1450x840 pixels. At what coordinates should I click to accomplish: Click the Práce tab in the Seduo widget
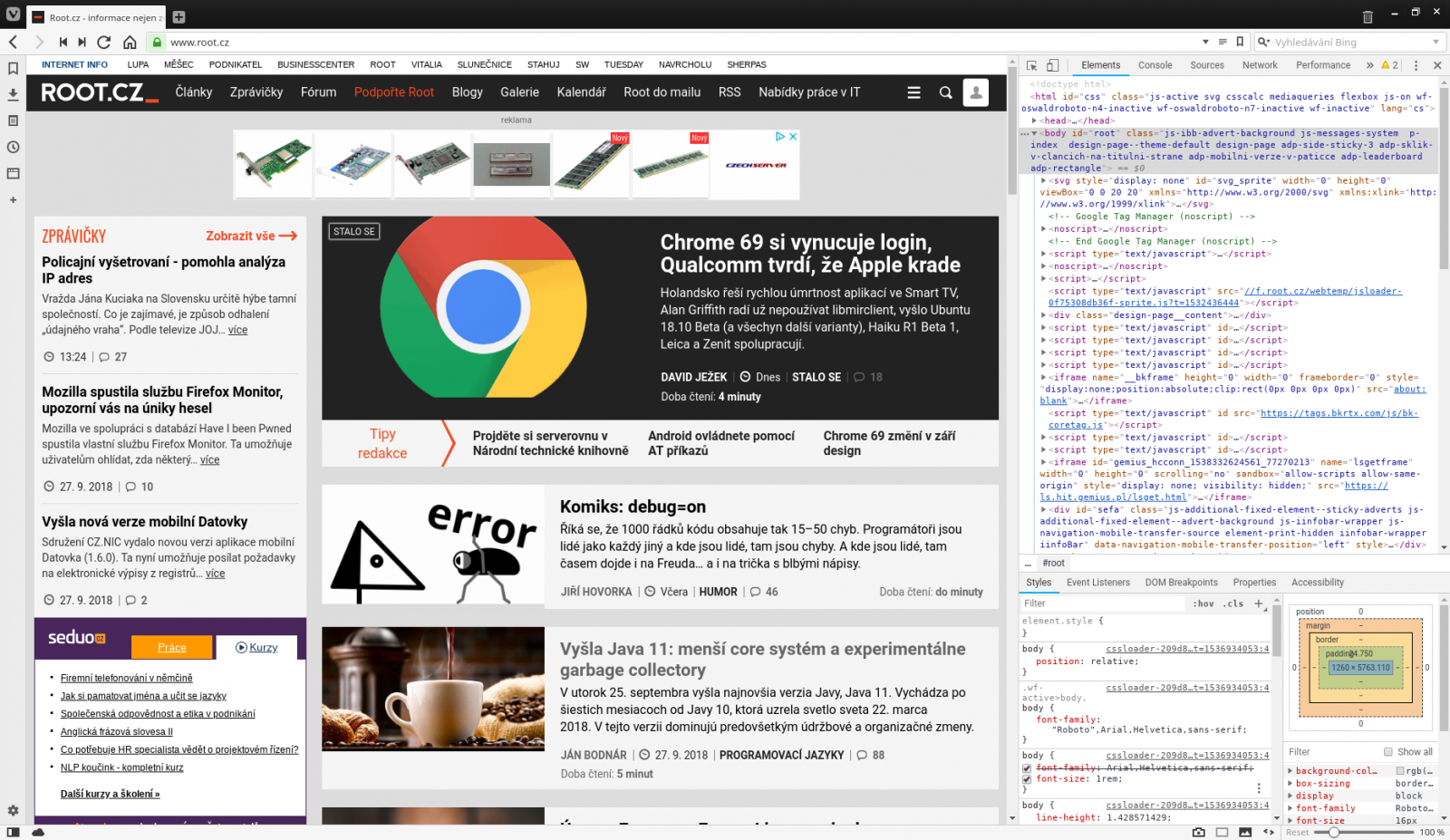[x=172, y=647]
